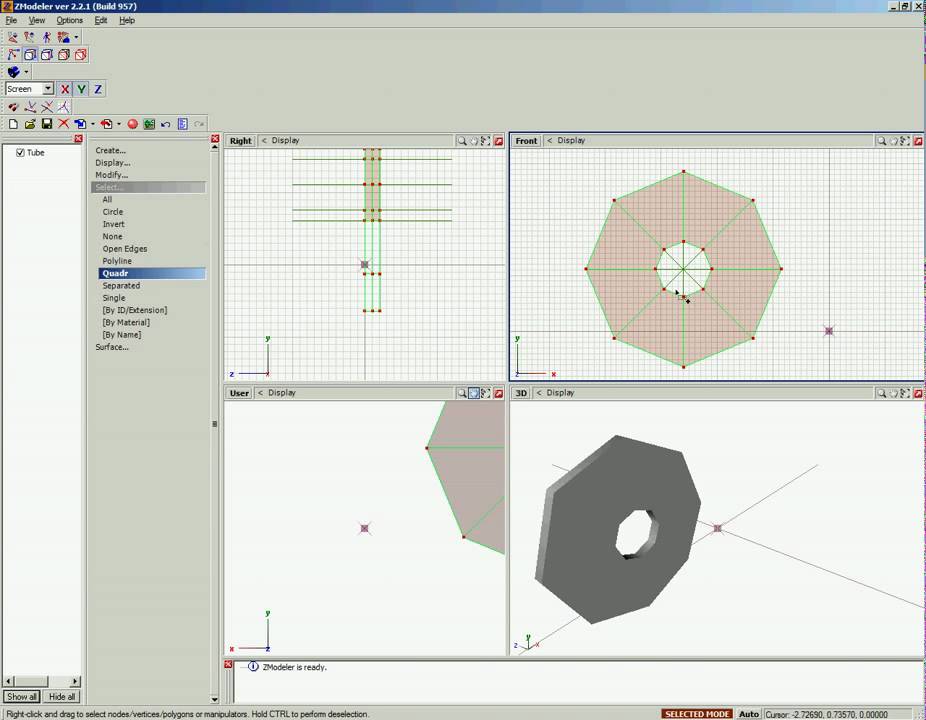The image size is (926, 720).
Task: Click the red Export icon
Action: point(106,124)
